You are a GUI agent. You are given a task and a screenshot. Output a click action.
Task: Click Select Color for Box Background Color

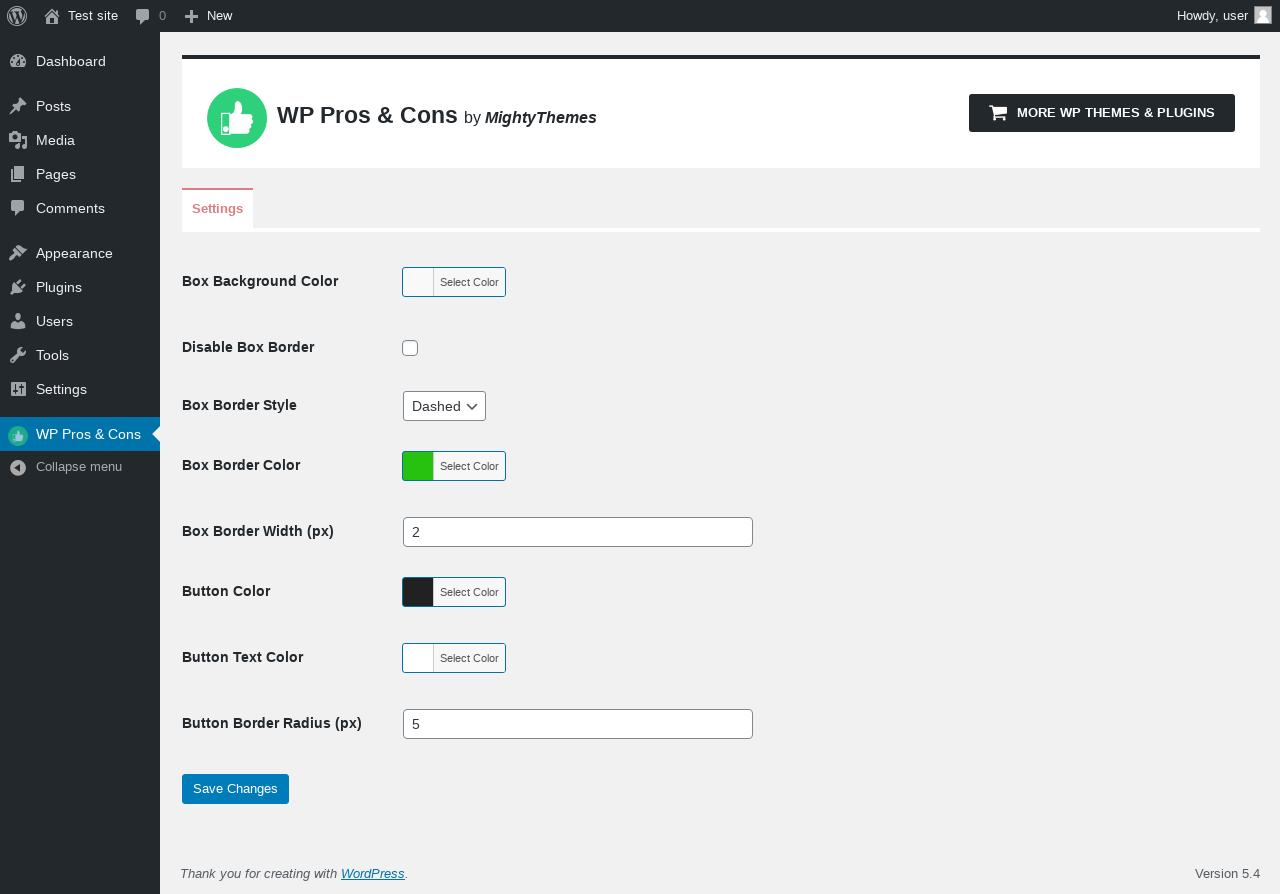click(469, 282)
